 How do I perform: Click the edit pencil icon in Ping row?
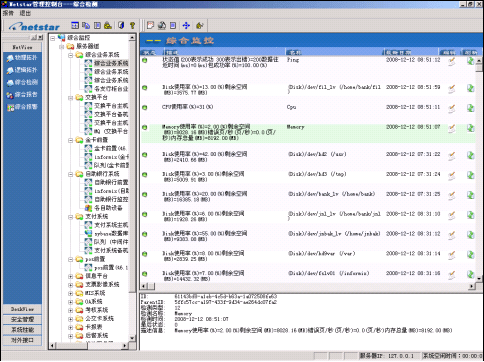pyautogui.click(x=452, y=61)
